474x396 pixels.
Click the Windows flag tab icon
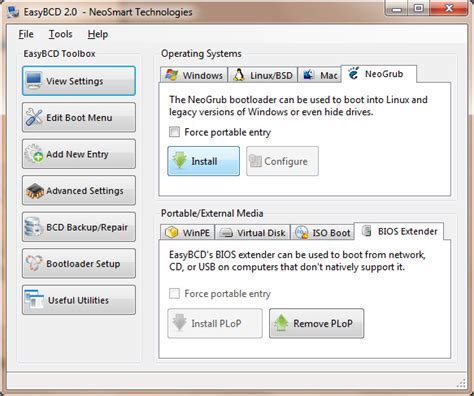[x=172, y=75]
